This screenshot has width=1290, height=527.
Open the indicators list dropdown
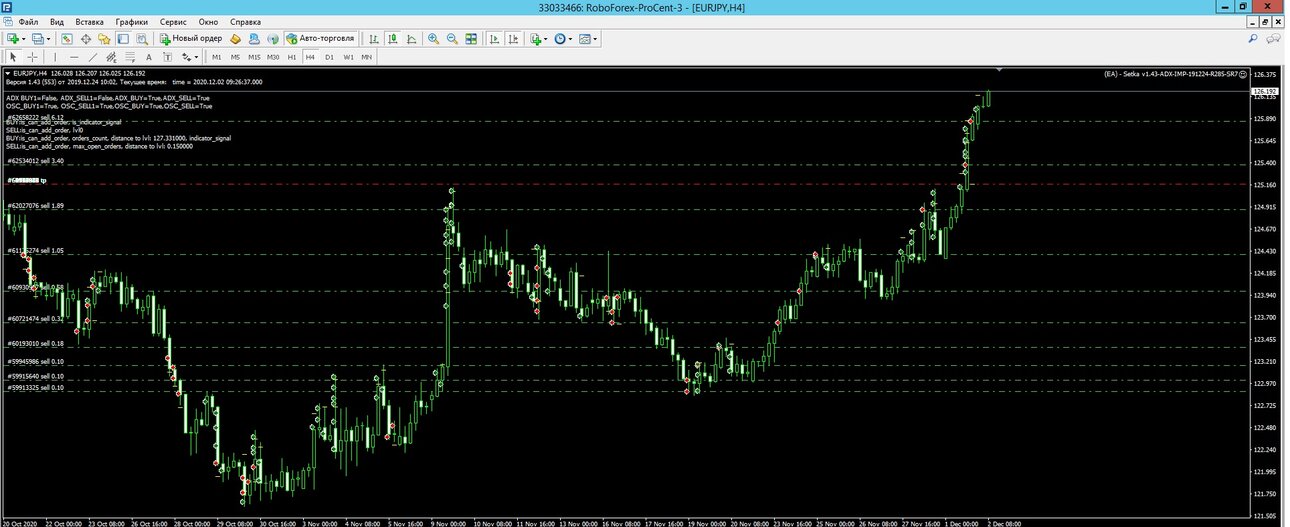(x=540, y=39)
